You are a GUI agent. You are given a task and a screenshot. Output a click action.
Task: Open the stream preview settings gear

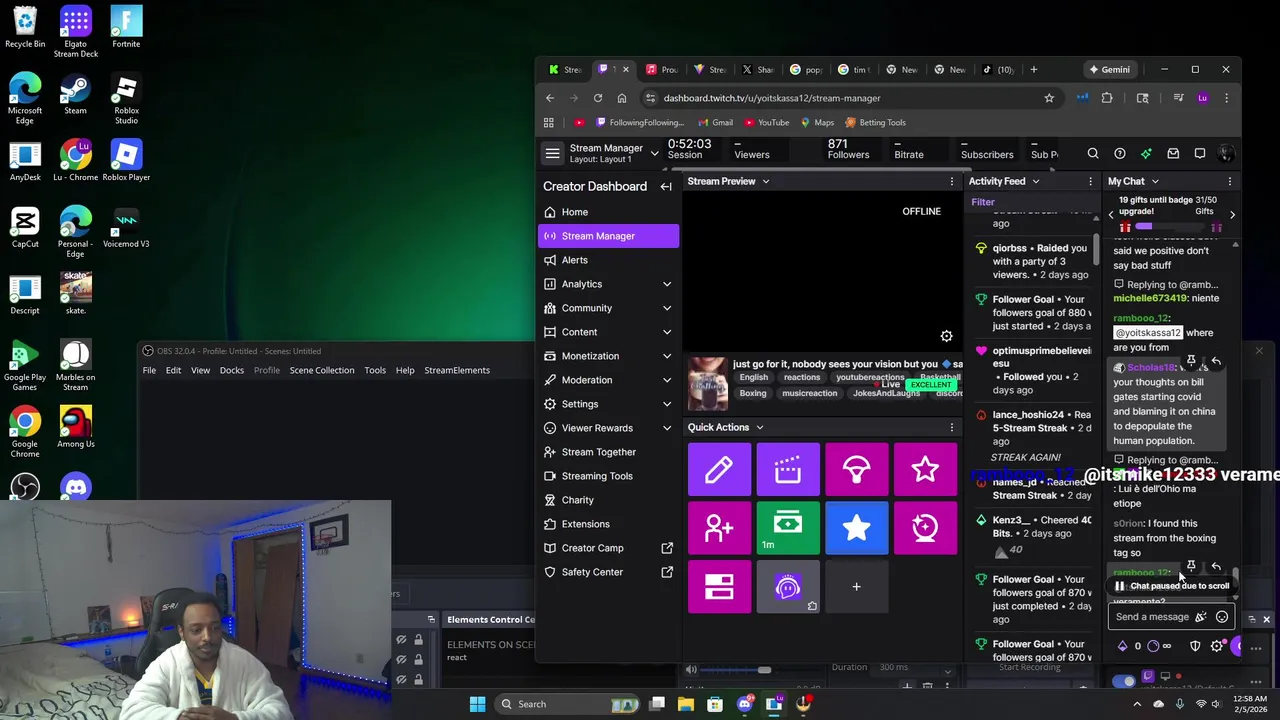coord(946,336)
